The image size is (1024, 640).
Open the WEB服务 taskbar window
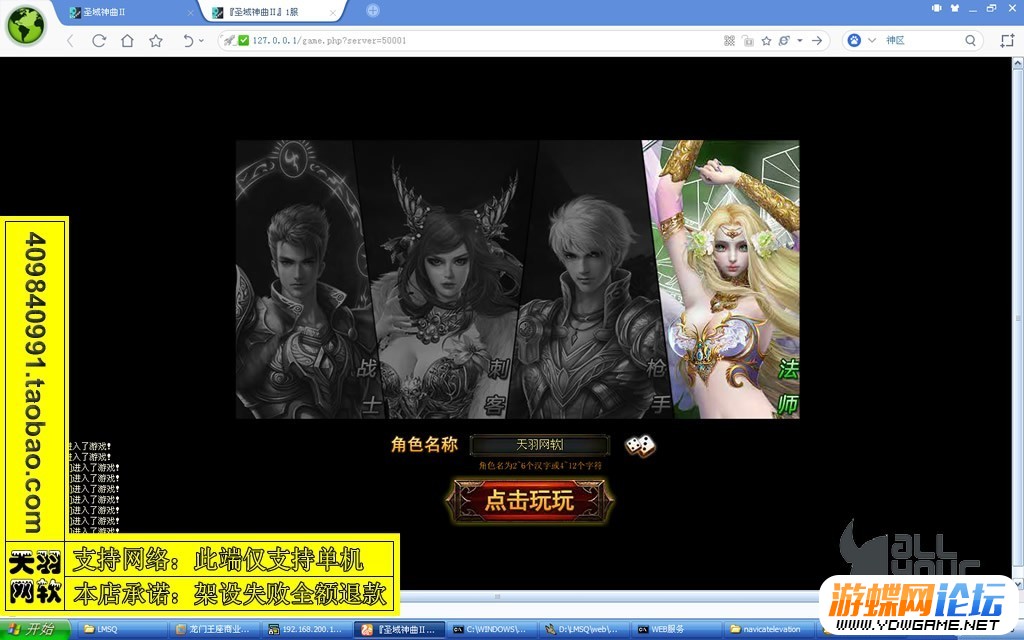coord(677,630)
